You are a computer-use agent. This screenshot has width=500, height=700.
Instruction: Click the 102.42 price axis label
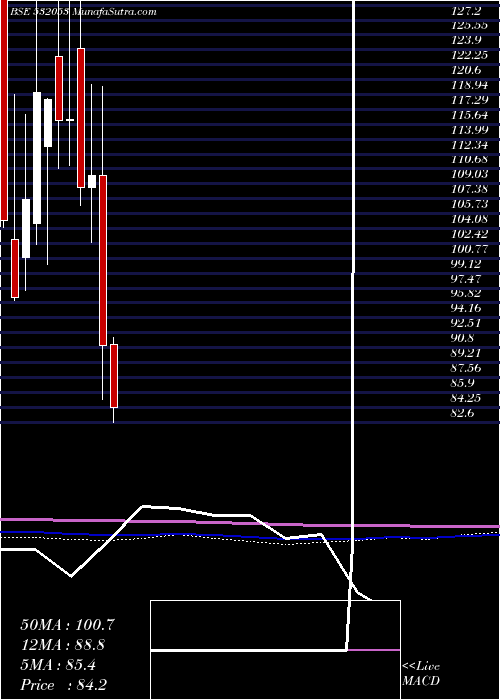pos(470,233)
